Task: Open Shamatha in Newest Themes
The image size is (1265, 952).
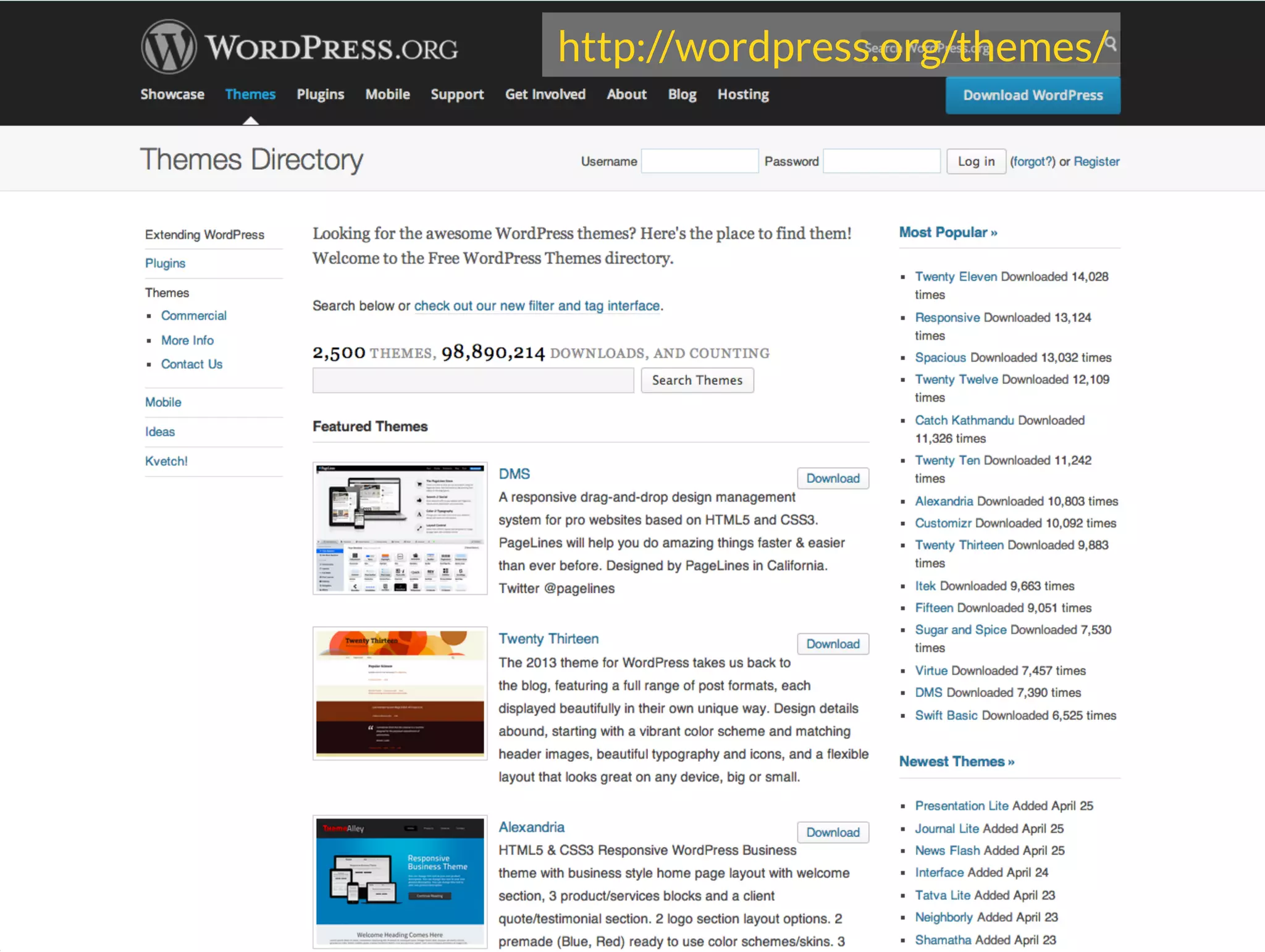Action: pyautogui.click(x=943, y=940)
